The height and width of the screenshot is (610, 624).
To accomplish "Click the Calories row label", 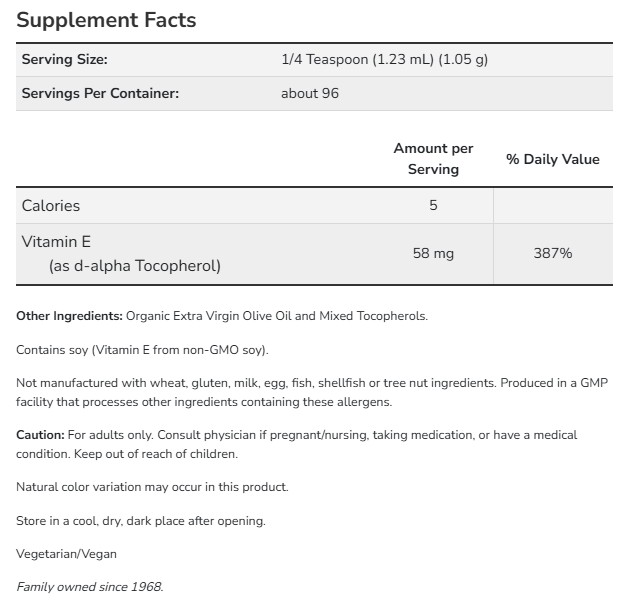I will [x=51, y=206].
